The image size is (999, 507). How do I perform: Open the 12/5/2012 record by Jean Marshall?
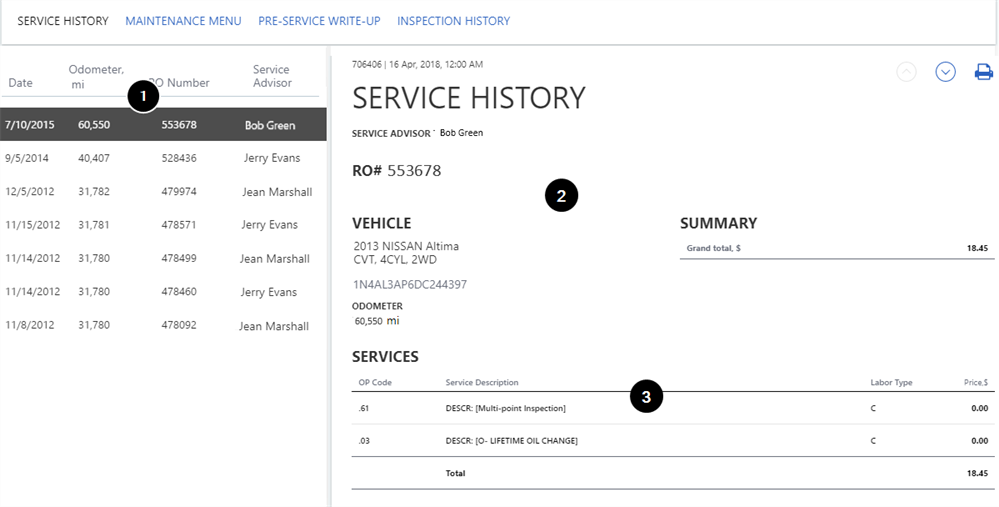163,192
